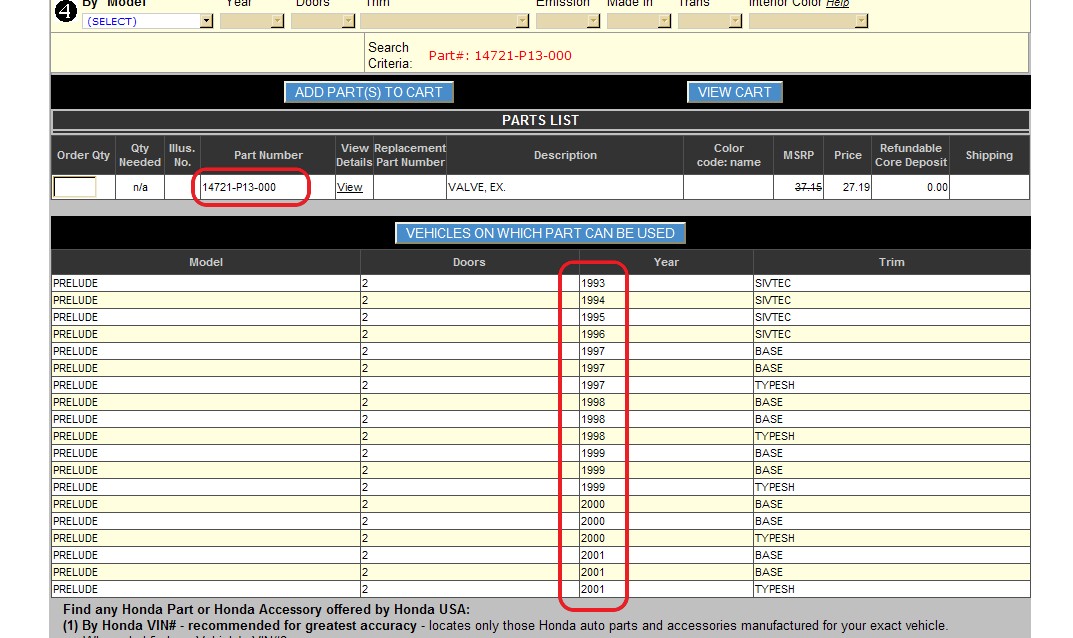The image size is (1073, 638).
Task: Expand the Trans dropdown
Action: 710,21
